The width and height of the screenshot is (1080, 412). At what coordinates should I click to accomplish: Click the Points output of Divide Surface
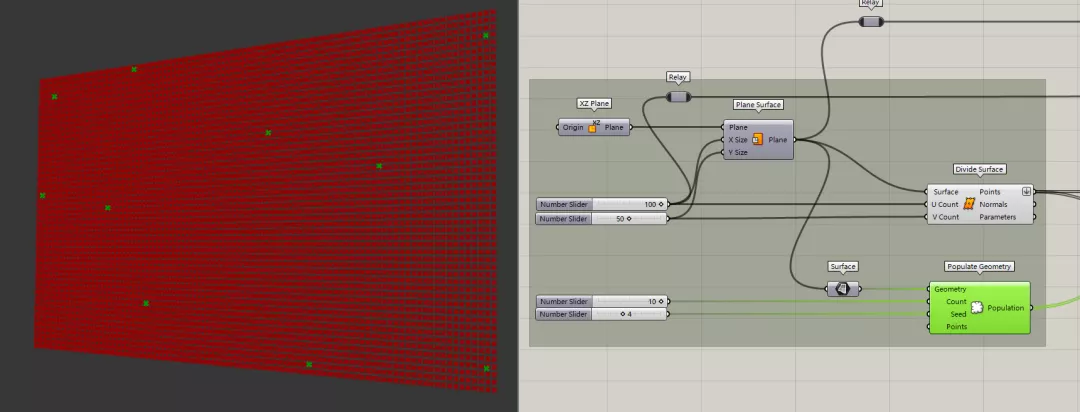[x=990, y=192]
